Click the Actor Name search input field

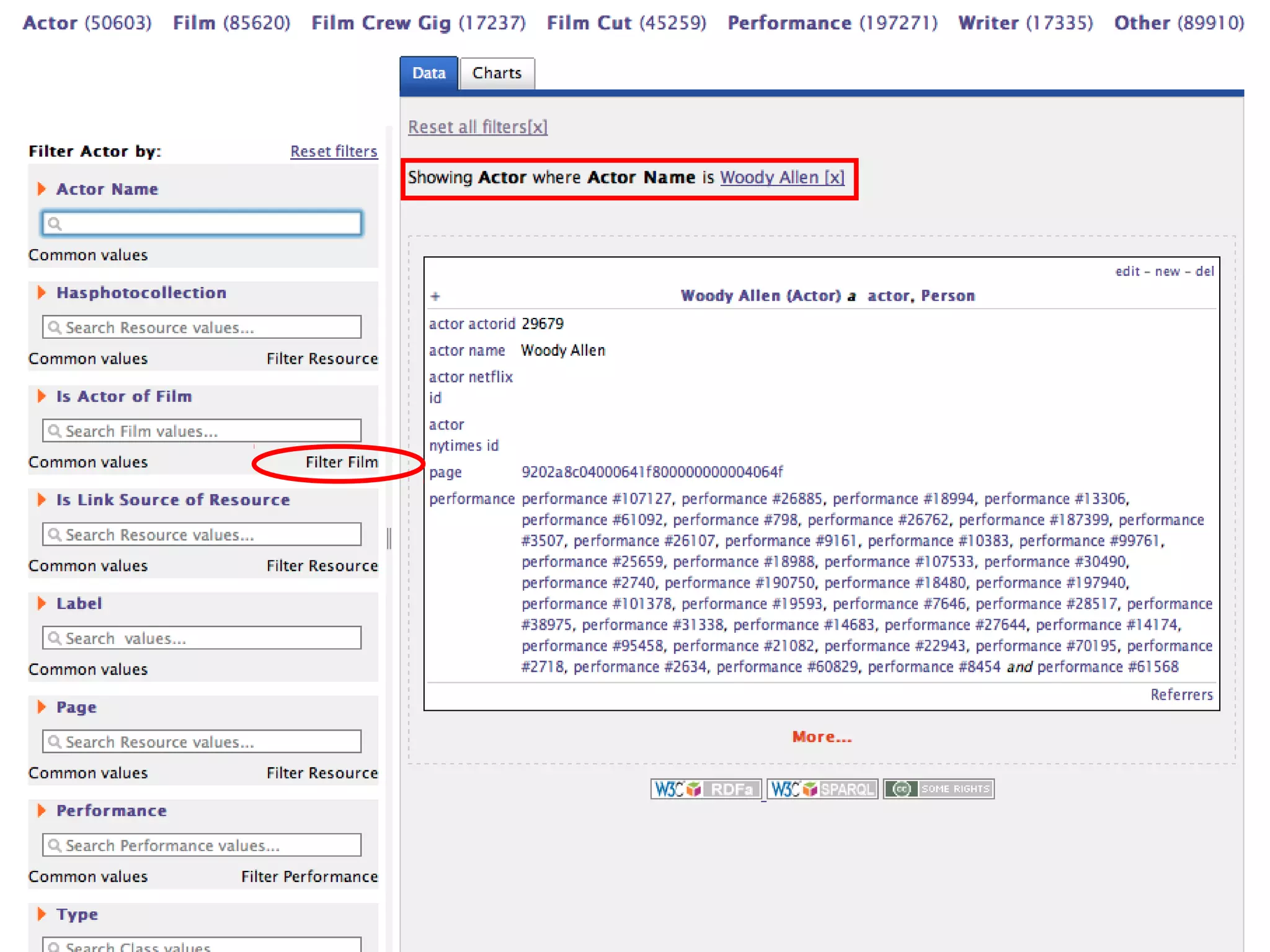202,224
